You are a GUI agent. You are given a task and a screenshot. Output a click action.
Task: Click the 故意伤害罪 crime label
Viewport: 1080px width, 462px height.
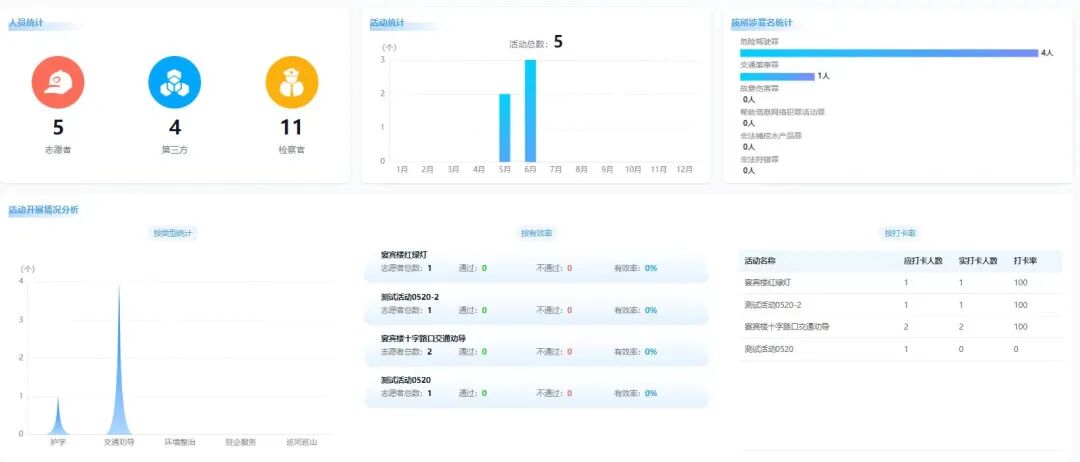click(759, 88)
